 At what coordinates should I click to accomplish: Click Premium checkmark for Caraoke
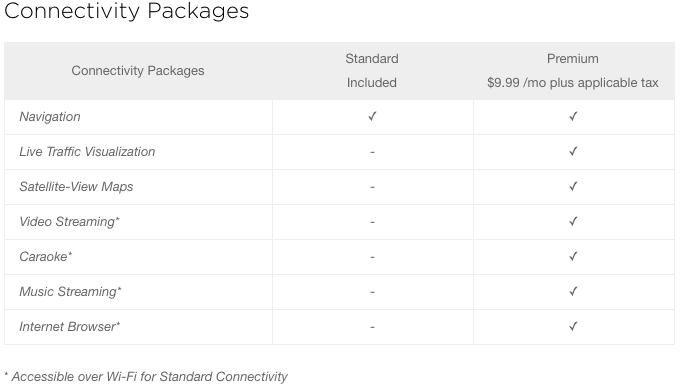[x=573, y=256]
